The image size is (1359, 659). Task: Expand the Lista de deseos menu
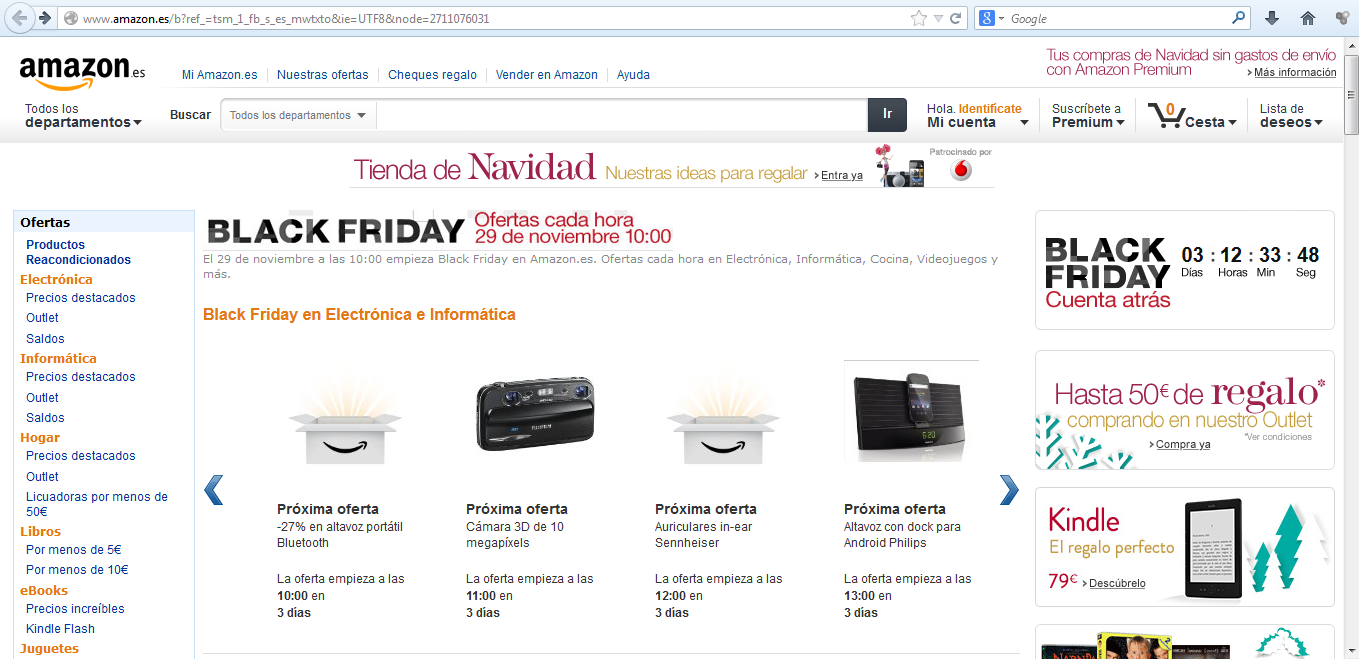(x=1291, y=115)
